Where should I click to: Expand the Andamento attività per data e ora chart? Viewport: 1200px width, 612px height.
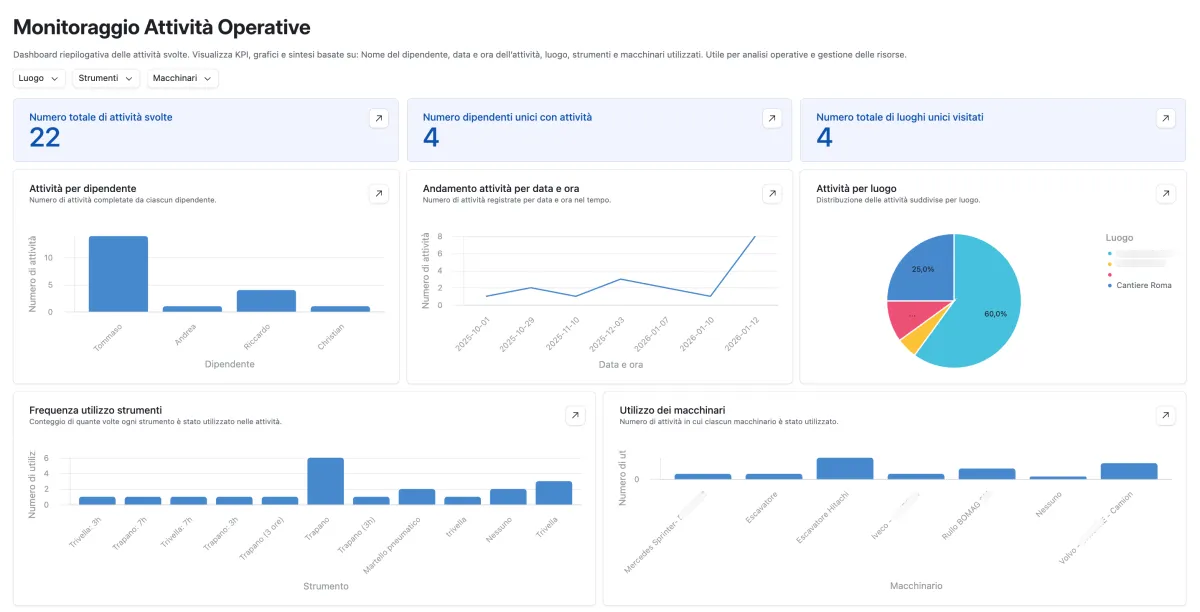pos(772,194)
